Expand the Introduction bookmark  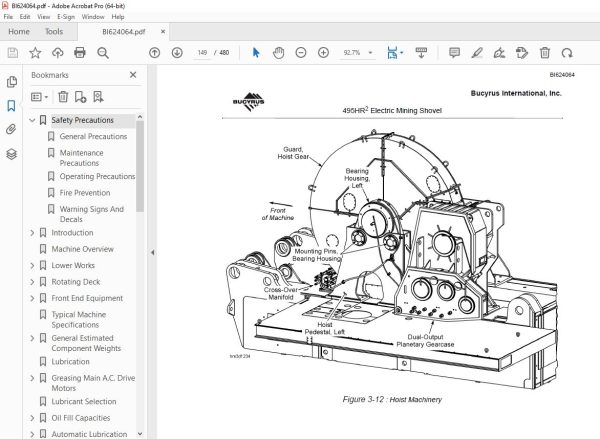click(32, 233)
